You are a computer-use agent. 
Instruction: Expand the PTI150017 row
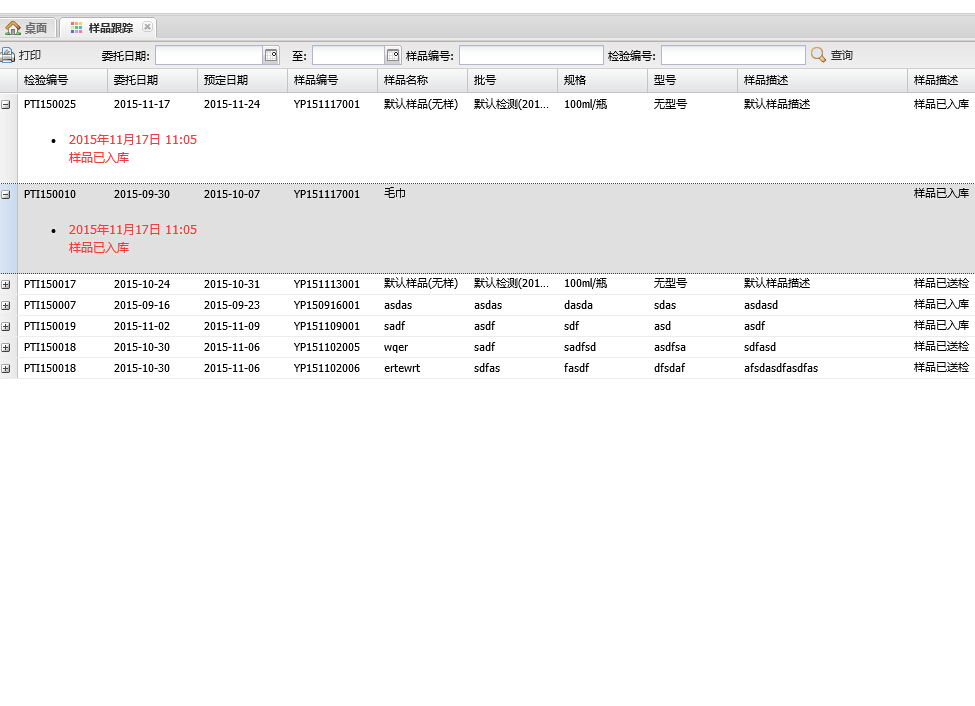[6, 285]
